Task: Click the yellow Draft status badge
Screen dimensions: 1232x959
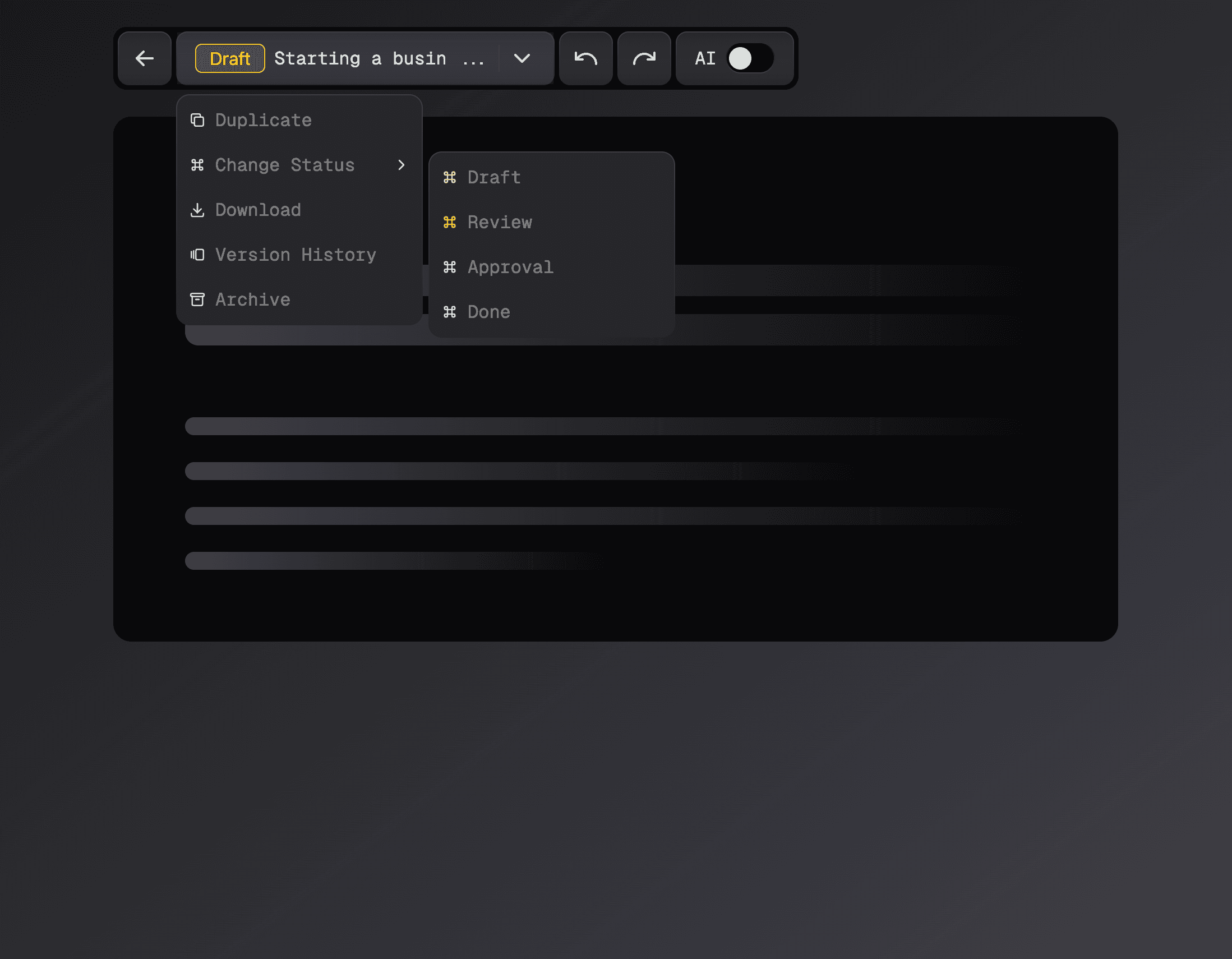Action: pyautogui.click(x=229, y=58)
